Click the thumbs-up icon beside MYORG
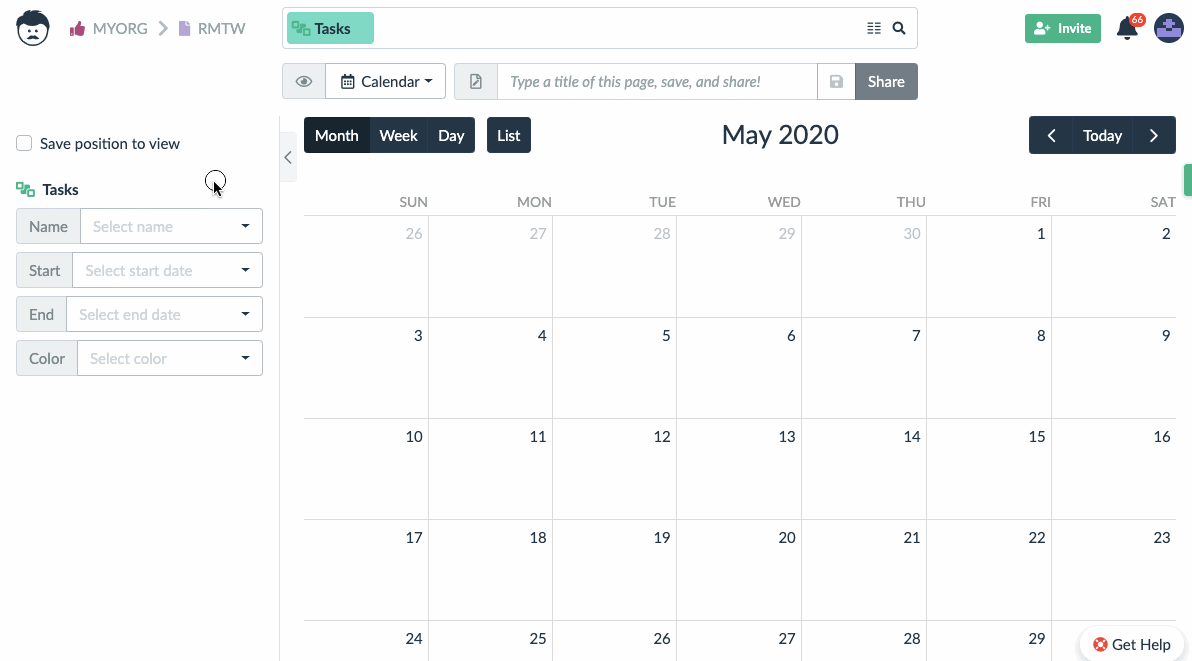The width and height of the screenshot is (1192, 661). click(77, 29)
